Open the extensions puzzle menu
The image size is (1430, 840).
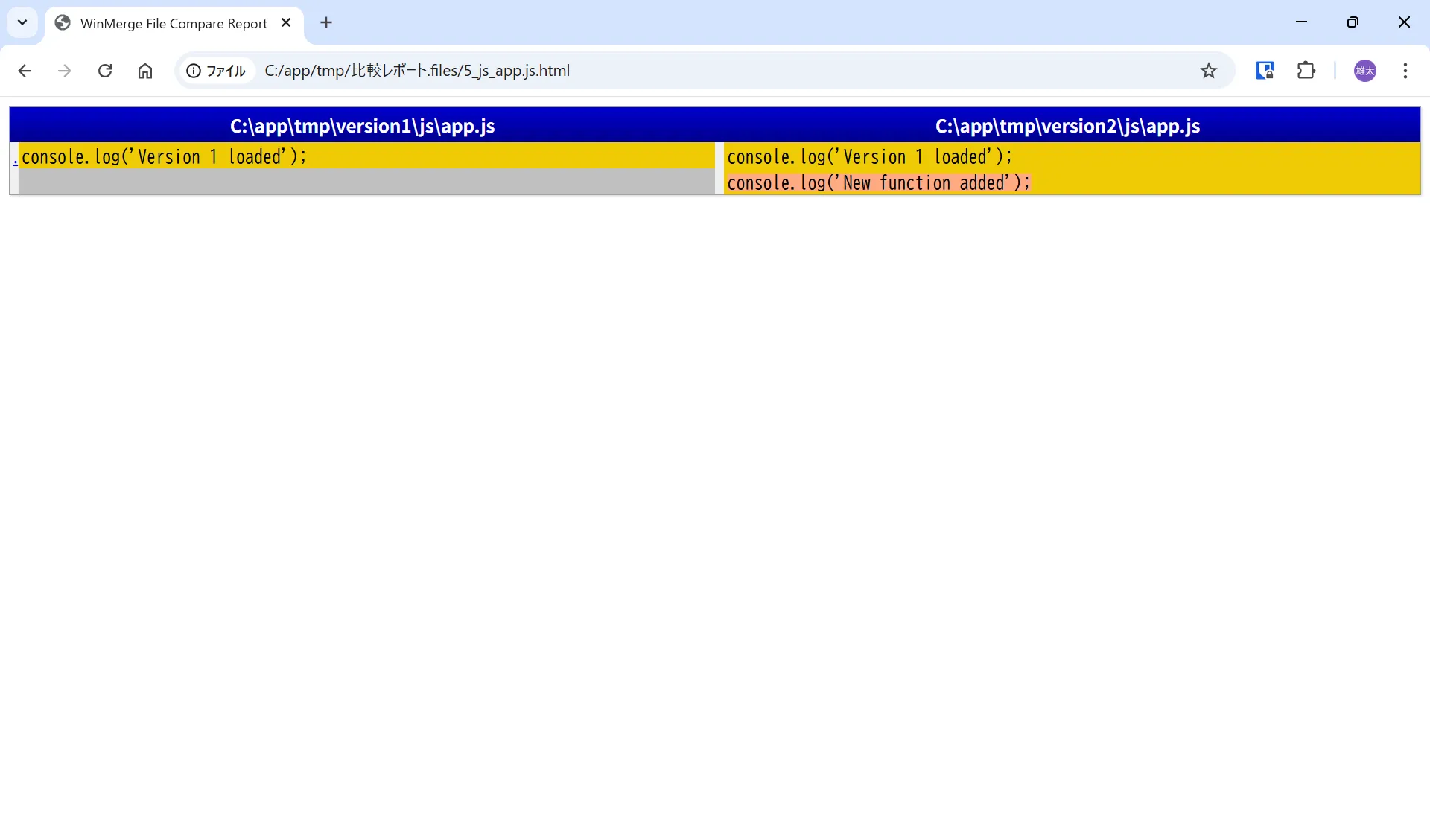[x=1306, y=71]
